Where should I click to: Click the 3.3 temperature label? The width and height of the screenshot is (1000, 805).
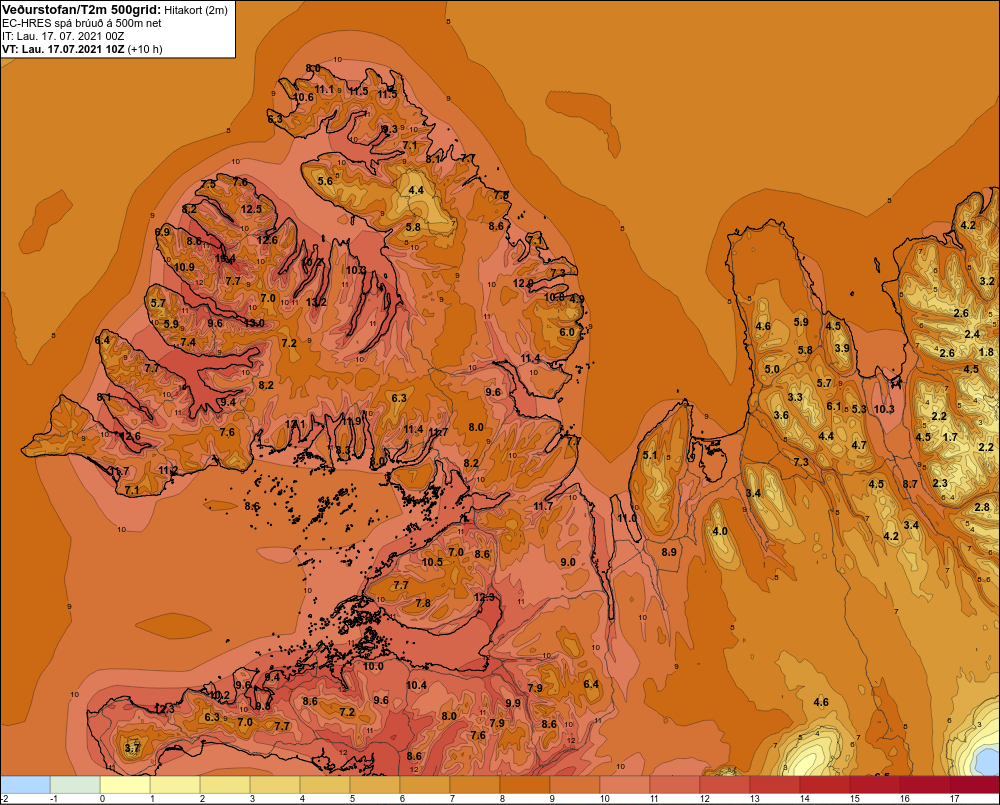[795, 397]
